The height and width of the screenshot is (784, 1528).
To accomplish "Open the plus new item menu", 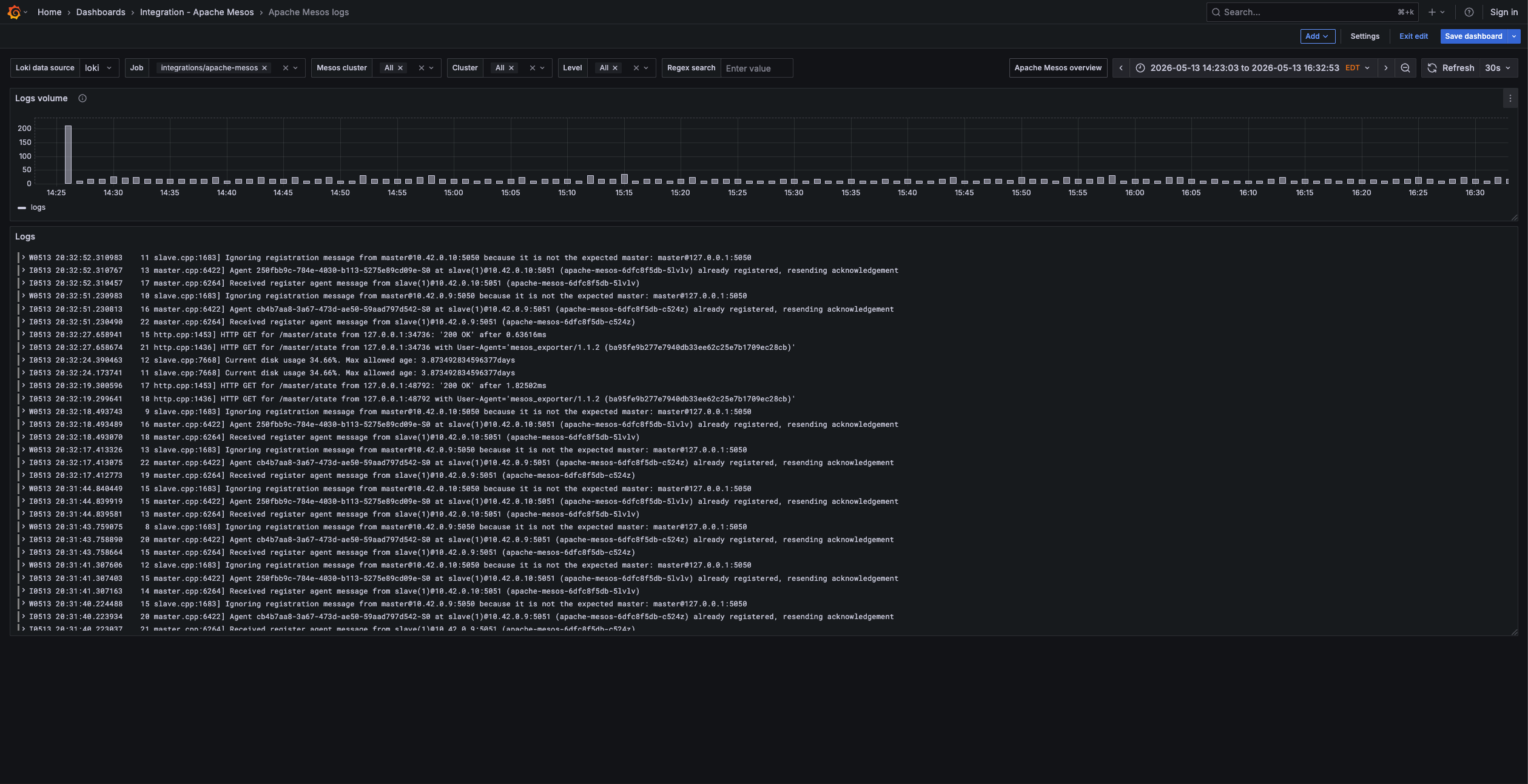I will pos(1436,12).
